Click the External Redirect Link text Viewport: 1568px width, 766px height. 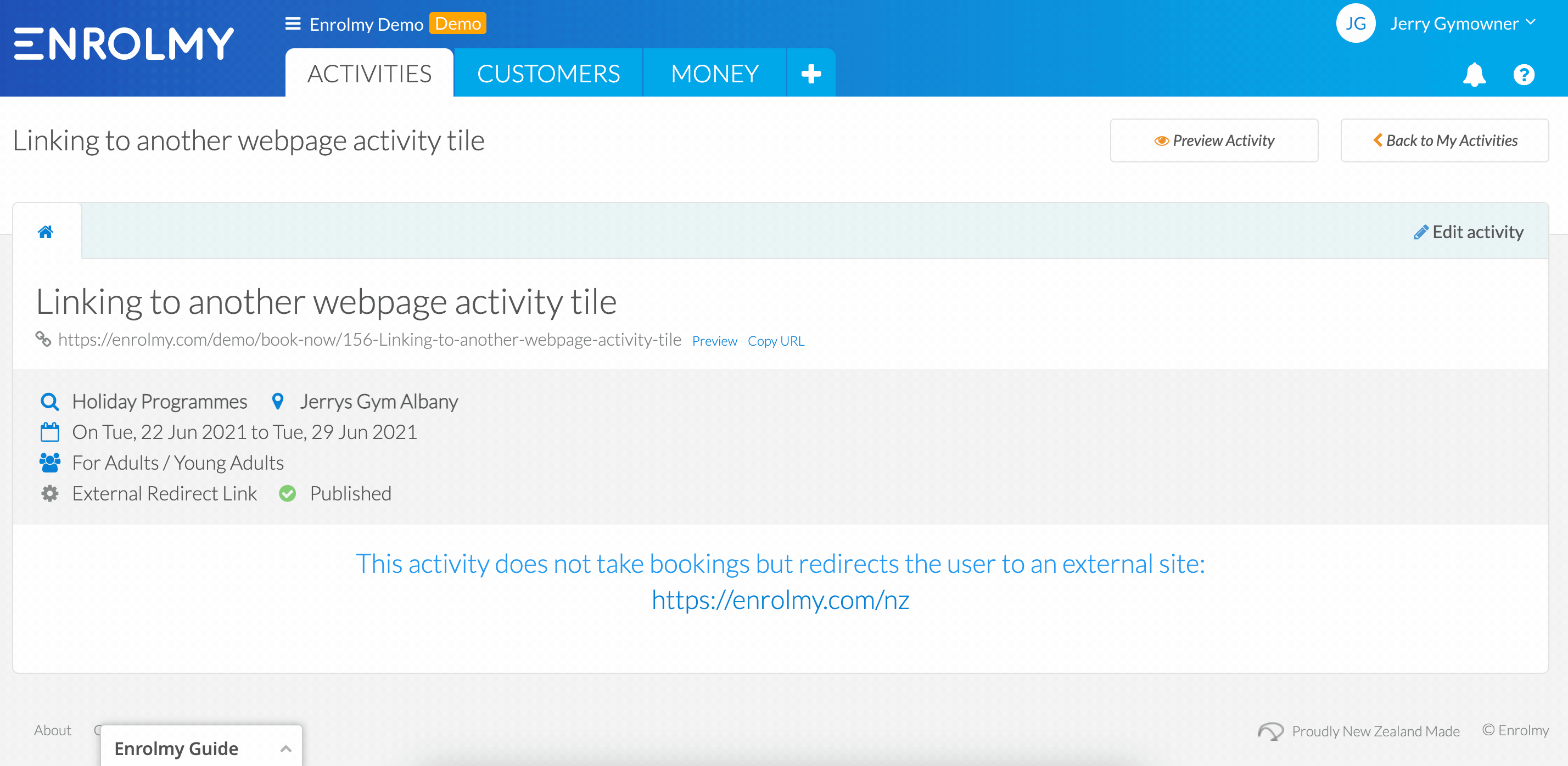click(x=164, y=493)
